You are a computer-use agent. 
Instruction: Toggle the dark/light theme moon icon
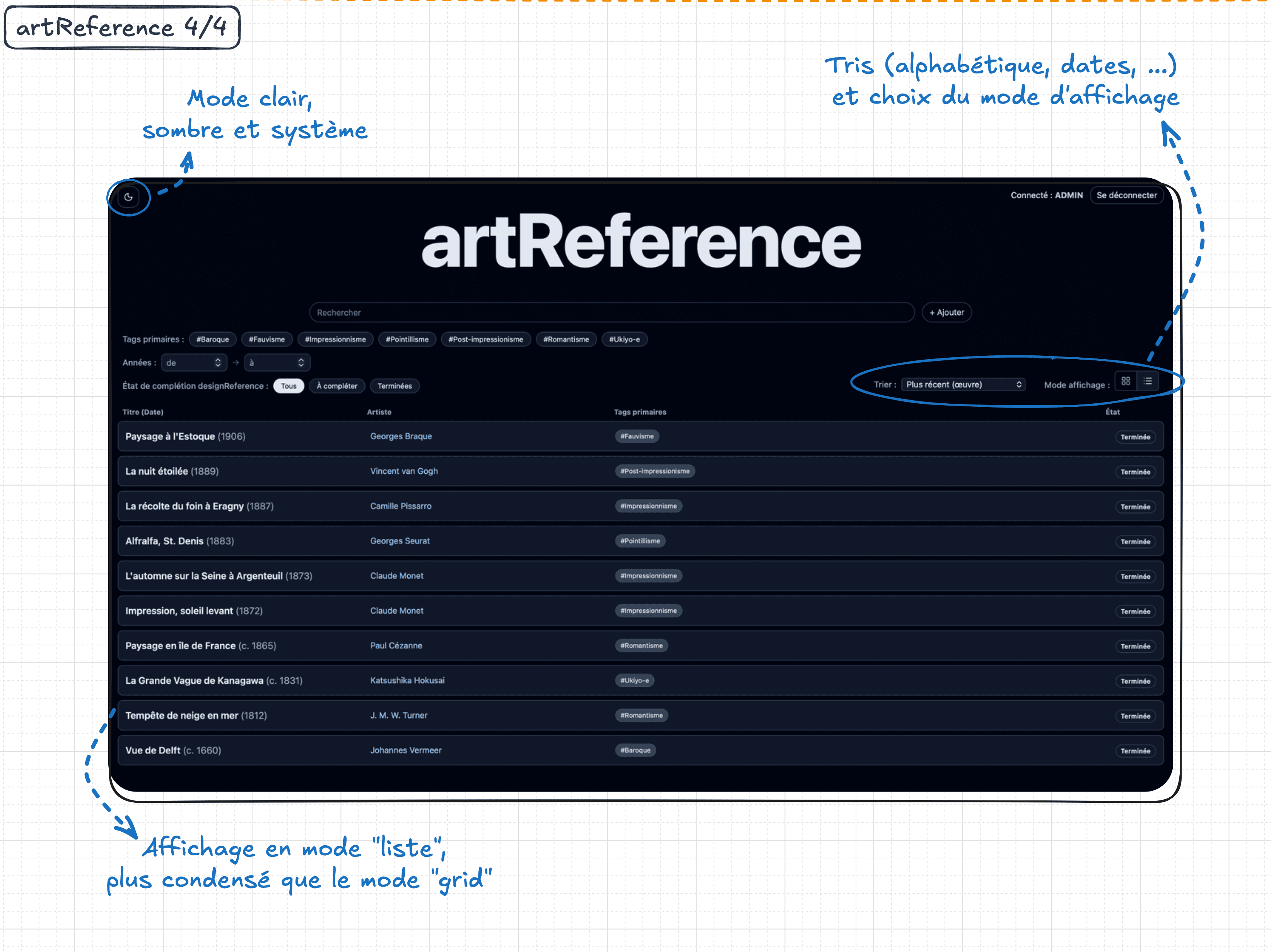click(x=128, y=197)
